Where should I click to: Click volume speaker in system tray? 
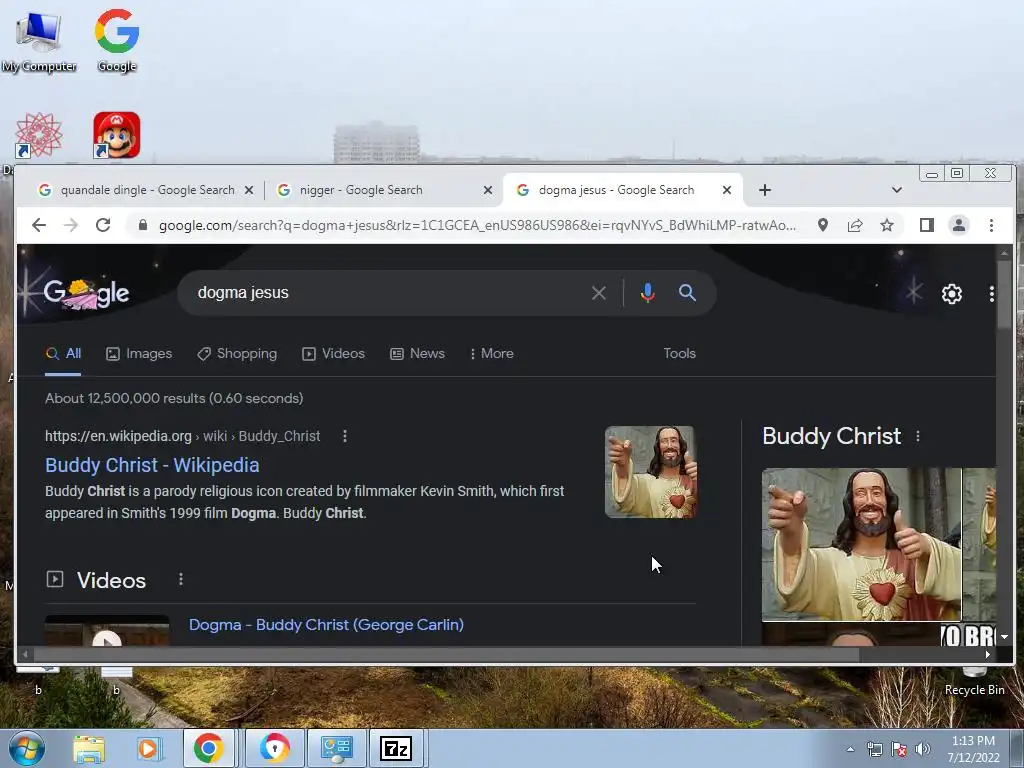point(923,749)
